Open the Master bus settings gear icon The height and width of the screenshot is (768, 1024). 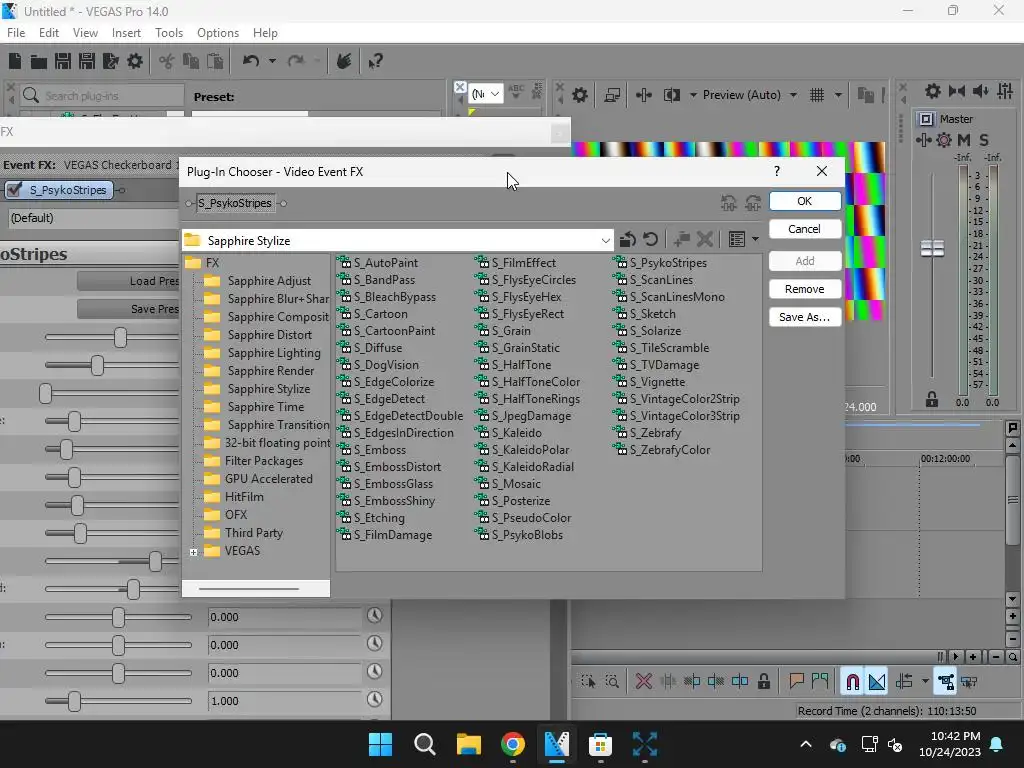pyautogui.click(x=933, y=91)
